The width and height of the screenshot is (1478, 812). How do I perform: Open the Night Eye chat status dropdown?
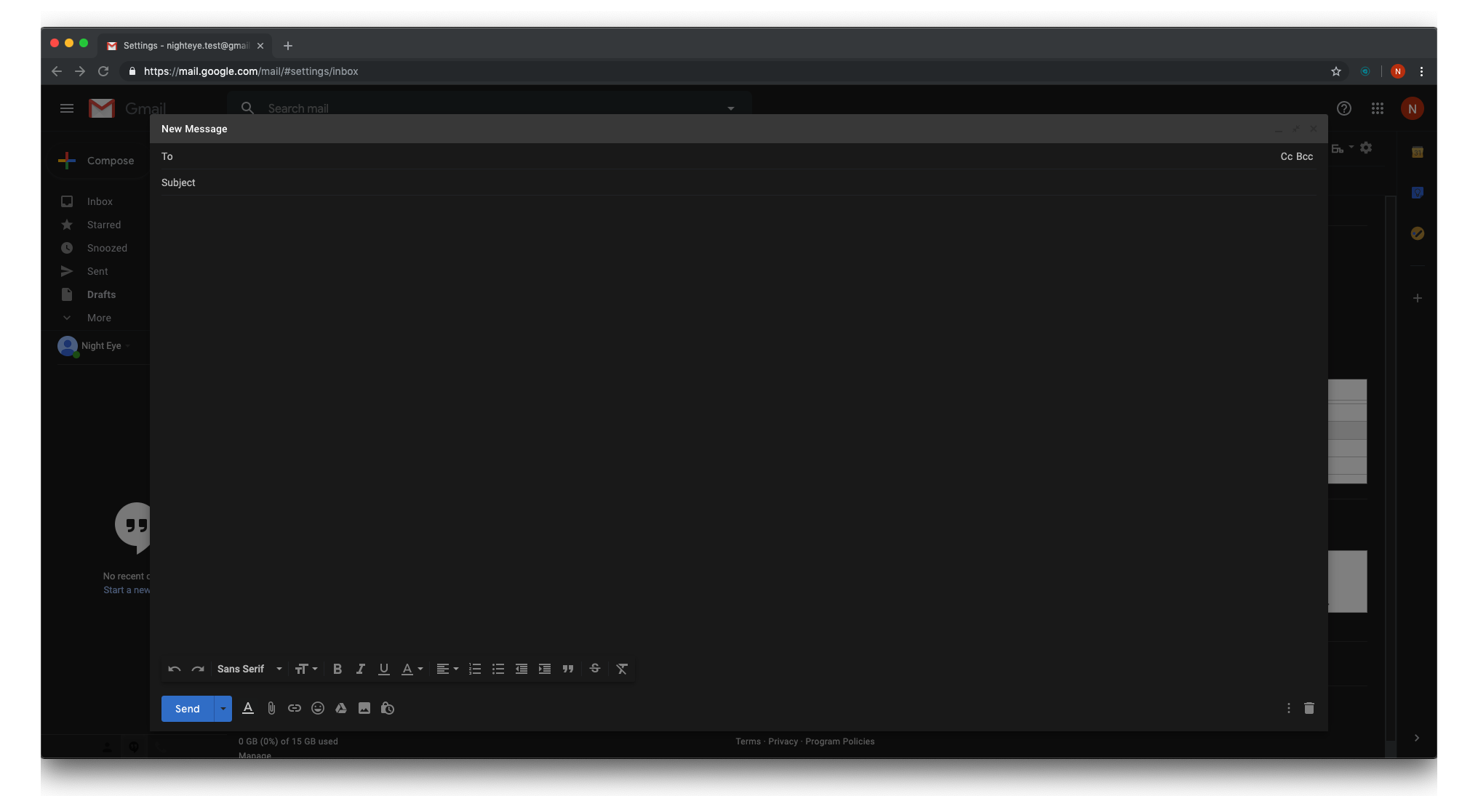point(128,346)
